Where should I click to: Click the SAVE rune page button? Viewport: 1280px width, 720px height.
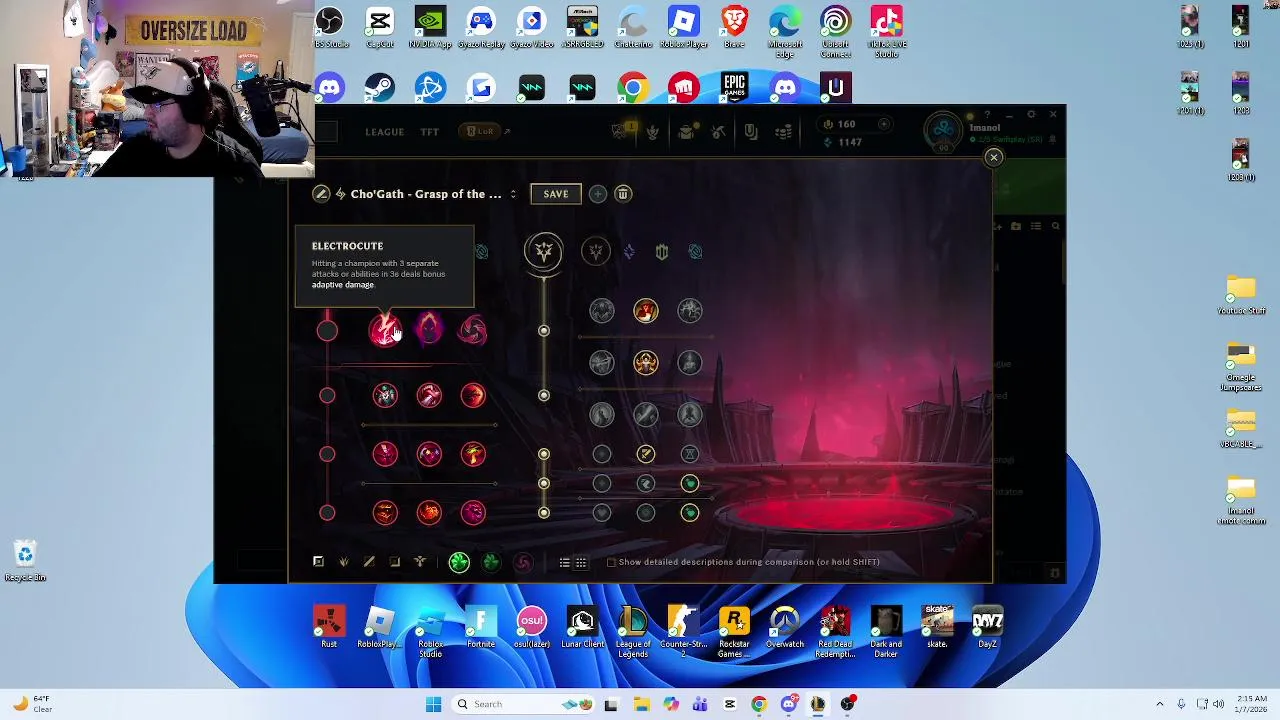click(x=556, y=194)
